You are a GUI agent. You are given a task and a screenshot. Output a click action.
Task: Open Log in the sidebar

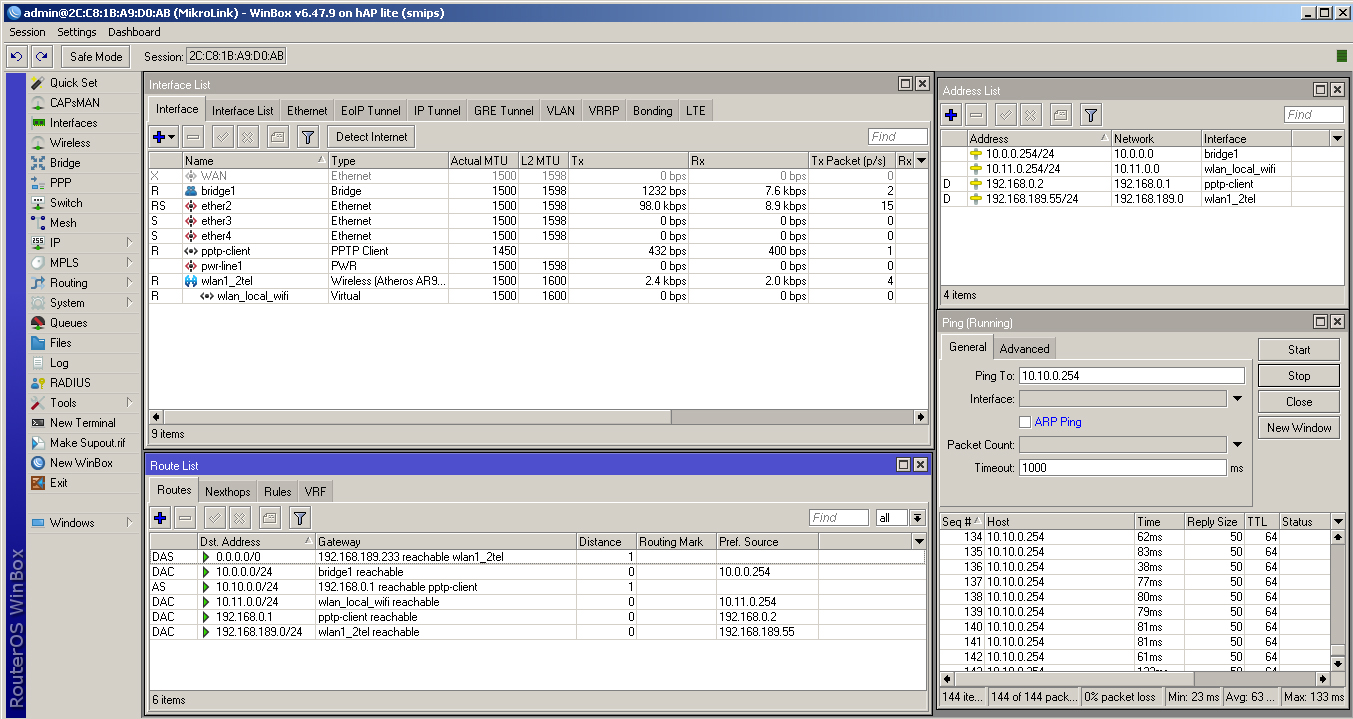[59, 363]
